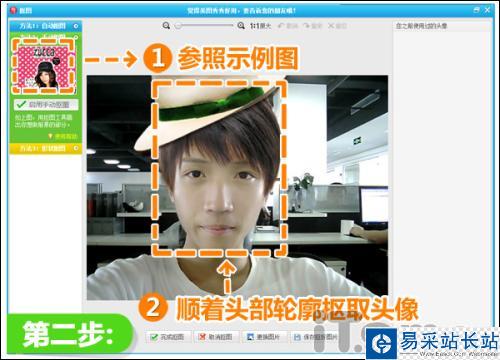Image resolution: width=500 pixels, height=360 pixels.
Task: Click the restore window icon in title bar
Action: pyautogui.click(x=476, y=10)
